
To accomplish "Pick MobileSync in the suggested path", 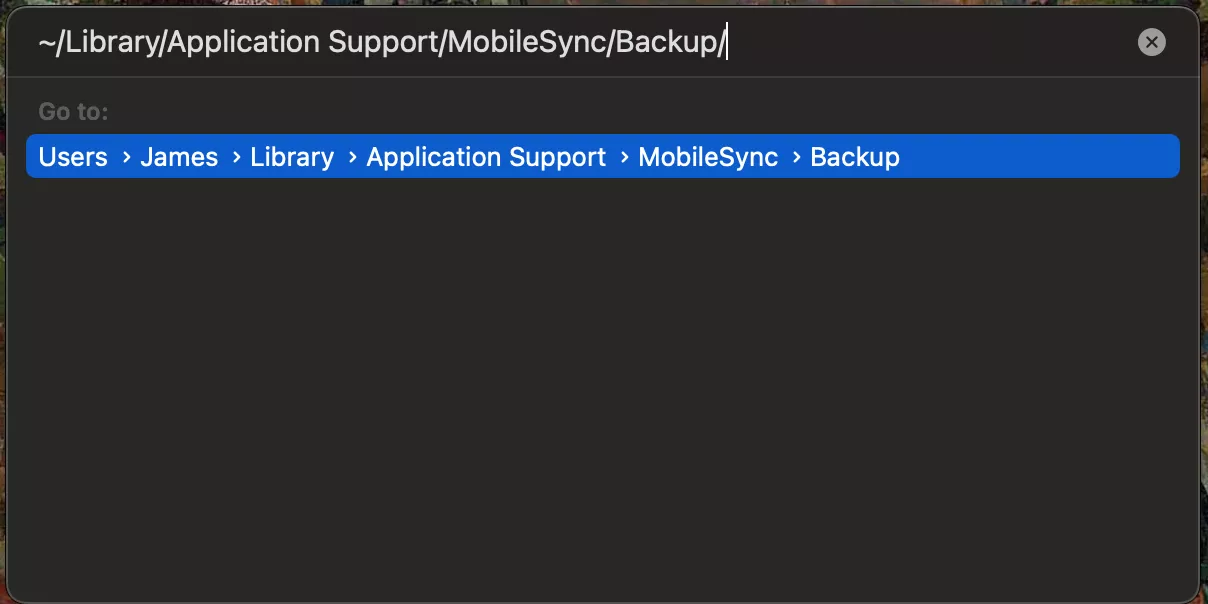I will pos(708,157).
